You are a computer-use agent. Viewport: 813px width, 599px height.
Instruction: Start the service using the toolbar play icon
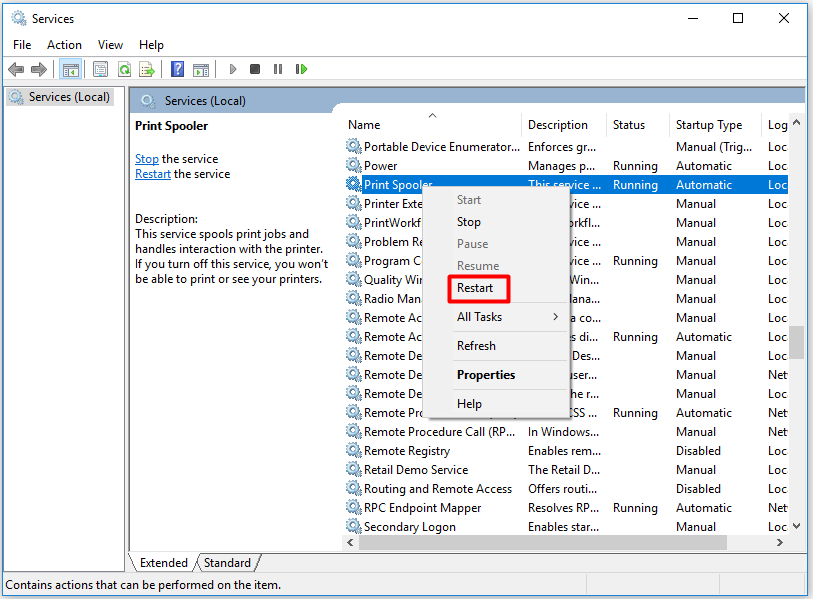232,68
